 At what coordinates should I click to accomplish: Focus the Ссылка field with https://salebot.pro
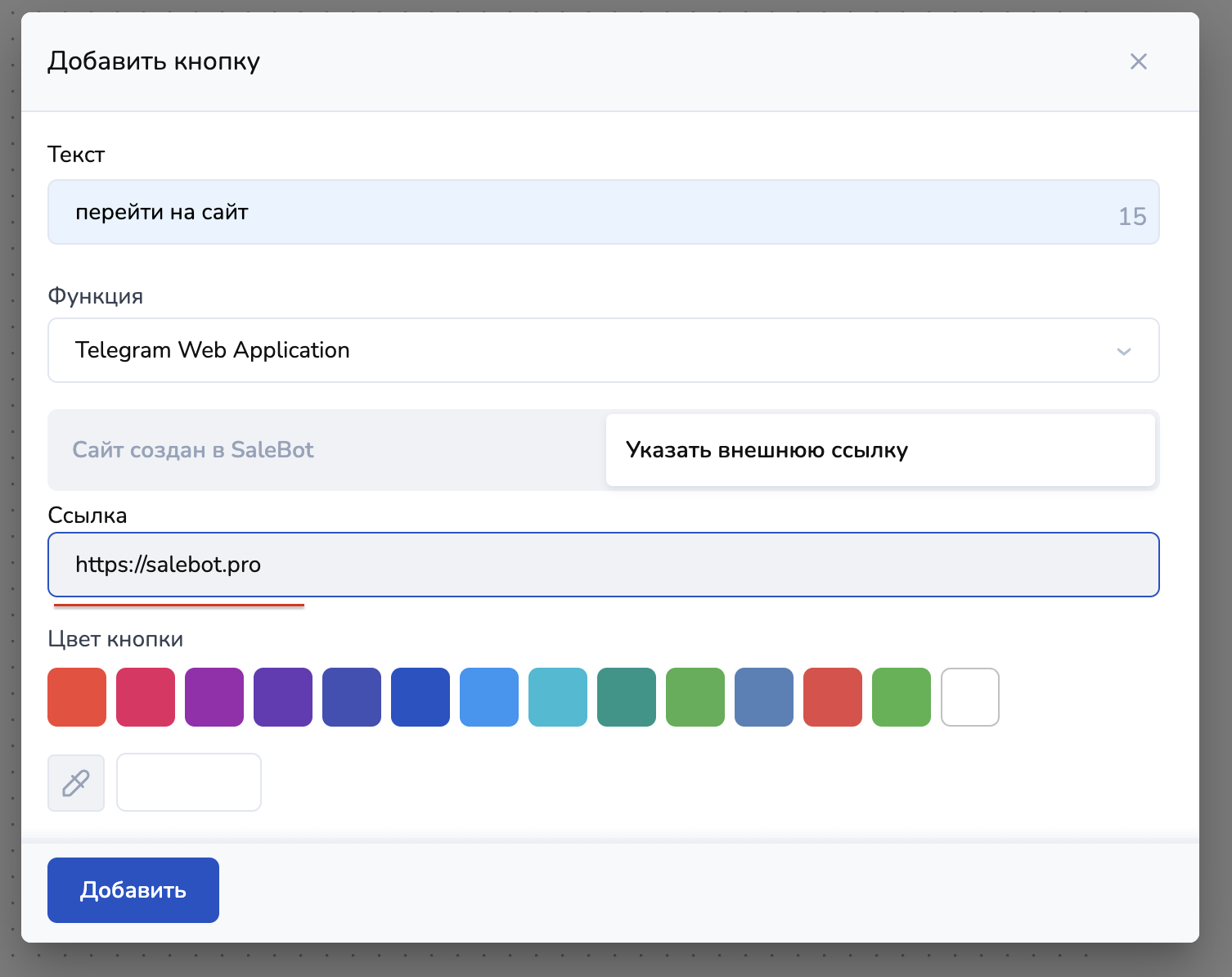coord(603,565)
